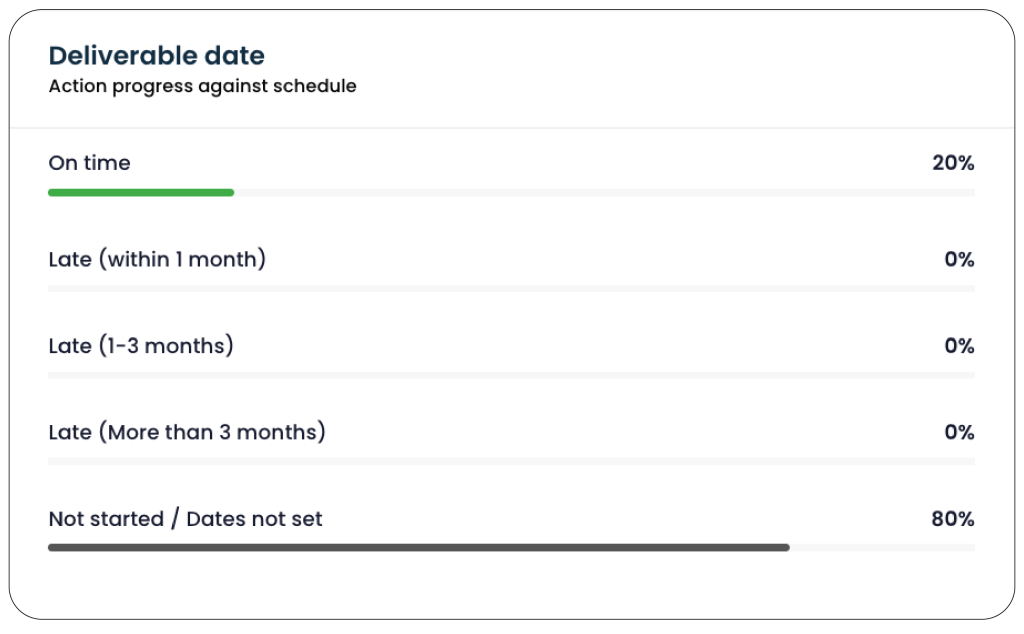Click the empty More than 3 months bar
The height and width of the screenshot is (634, 1024).
511,462
